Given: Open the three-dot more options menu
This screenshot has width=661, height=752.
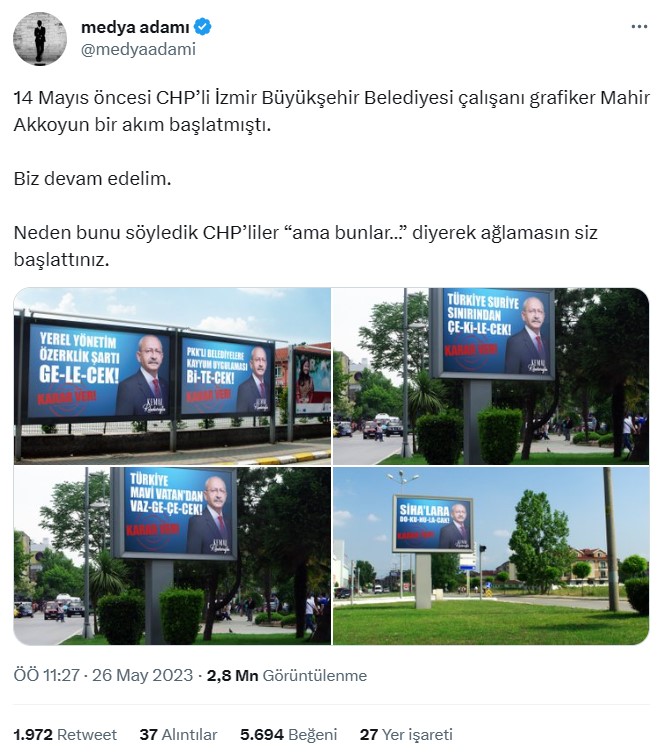Looking at the screenshot, I should point(639,27).
